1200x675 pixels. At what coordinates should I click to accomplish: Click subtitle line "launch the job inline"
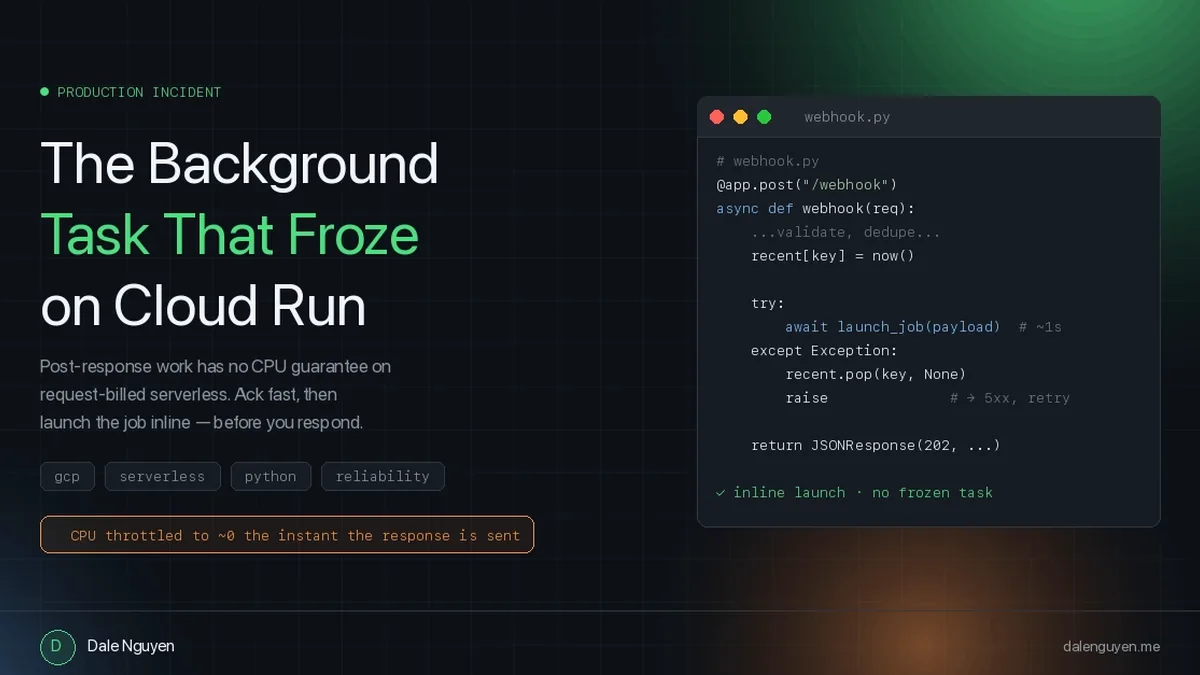click(x=201, y=422)
